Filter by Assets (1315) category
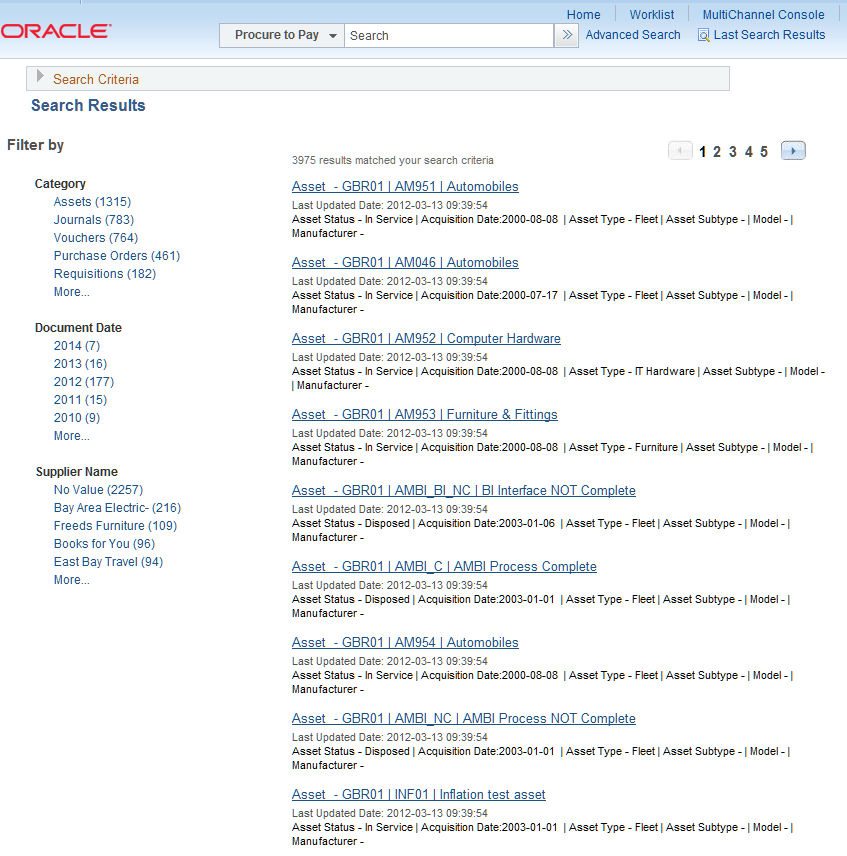This screenshot has width=847, height=856. click(92, 202)
